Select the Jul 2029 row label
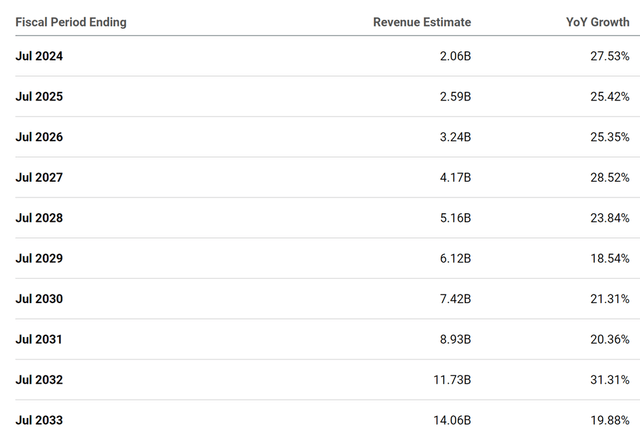Screen dimensions: 640x435 tap(39, 258)
